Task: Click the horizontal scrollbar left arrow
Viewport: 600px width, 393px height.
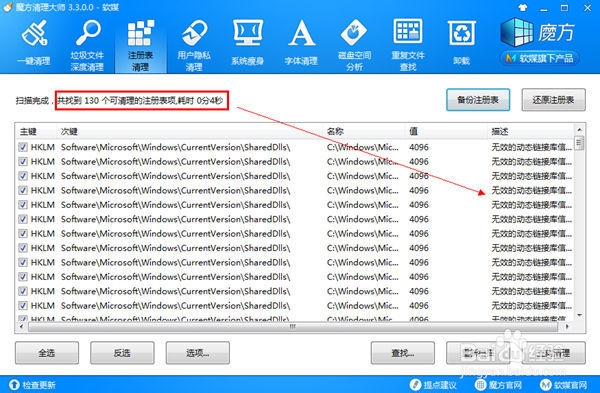Action: pyautogui.click(x=21, y=327)
